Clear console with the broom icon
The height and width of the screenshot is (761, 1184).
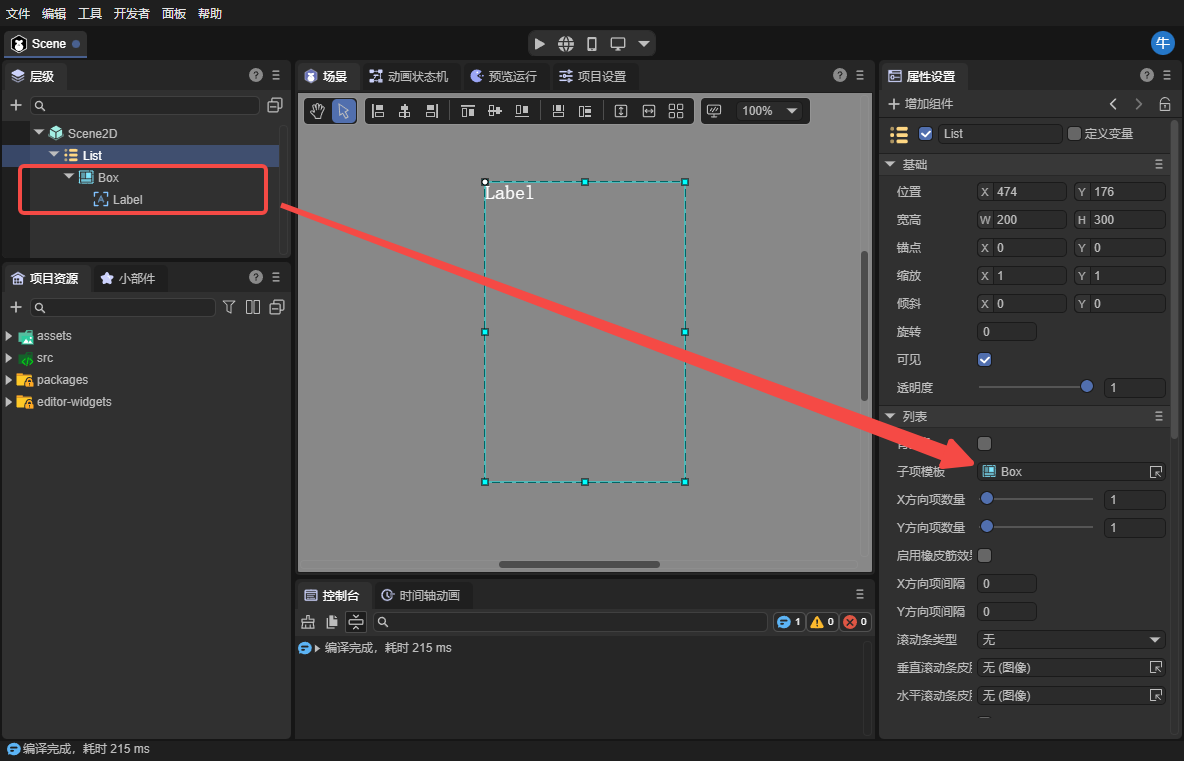308,622
